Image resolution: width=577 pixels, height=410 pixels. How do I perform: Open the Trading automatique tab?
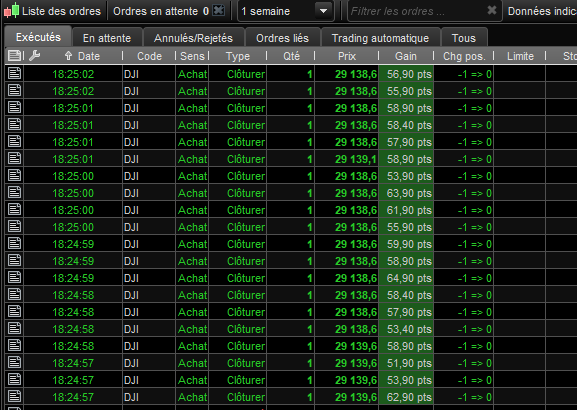coord(380,38)
